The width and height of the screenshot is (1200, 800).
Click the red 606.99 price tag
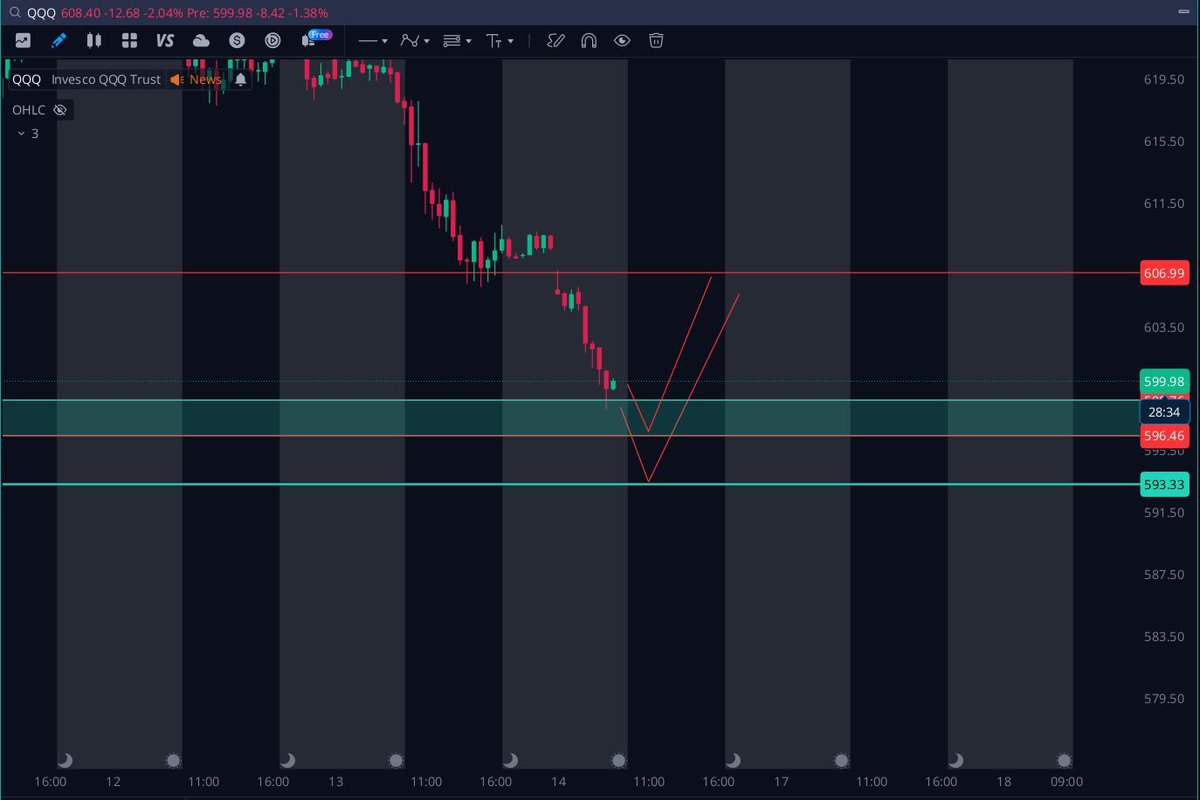[1163, 272]
